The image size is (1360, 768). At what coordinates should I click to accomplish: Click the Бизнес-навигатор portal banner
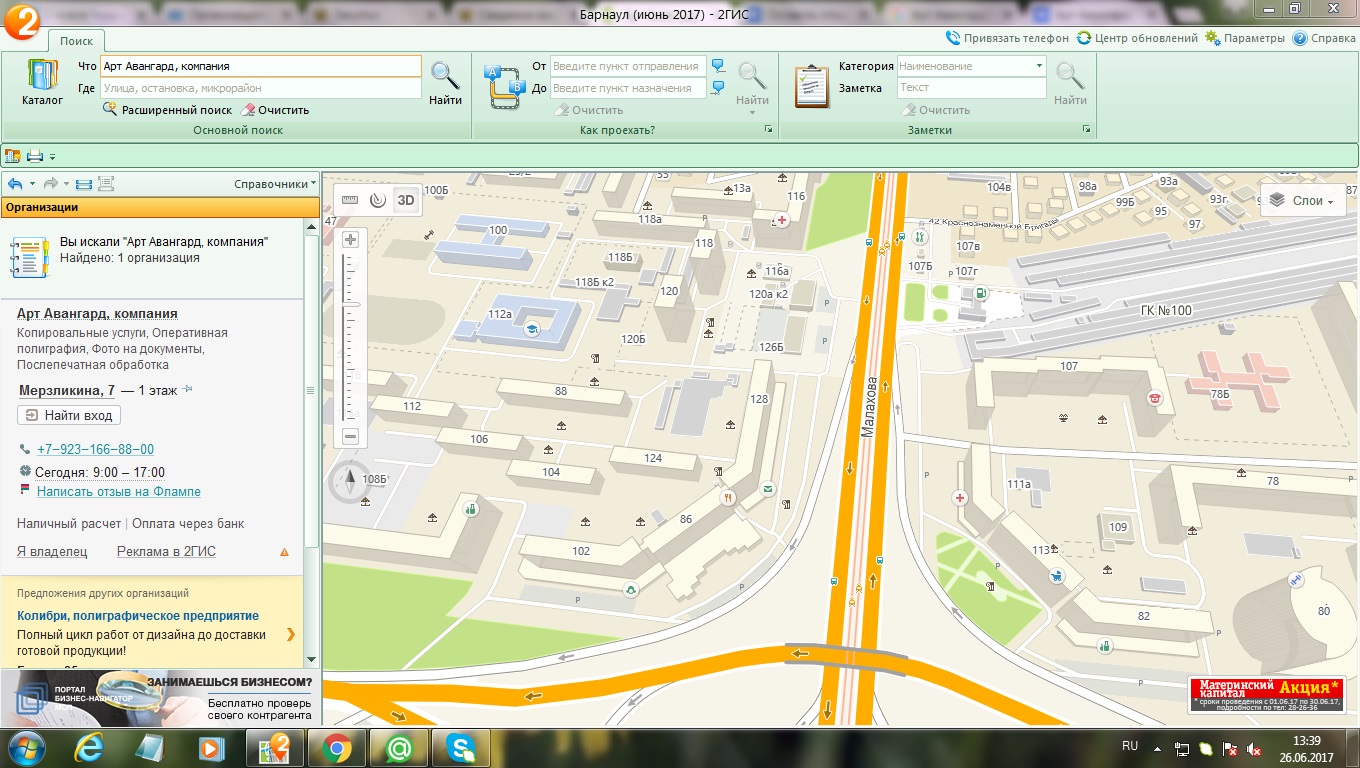click(160, 698)
